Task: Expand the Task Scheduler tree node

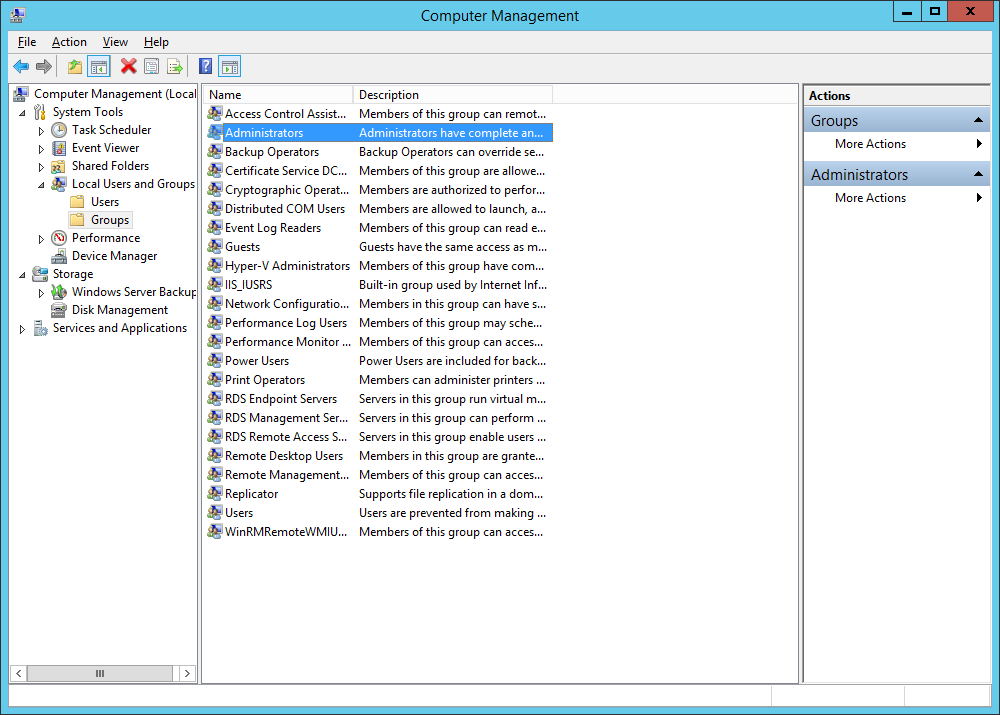Action: (41, 131)
